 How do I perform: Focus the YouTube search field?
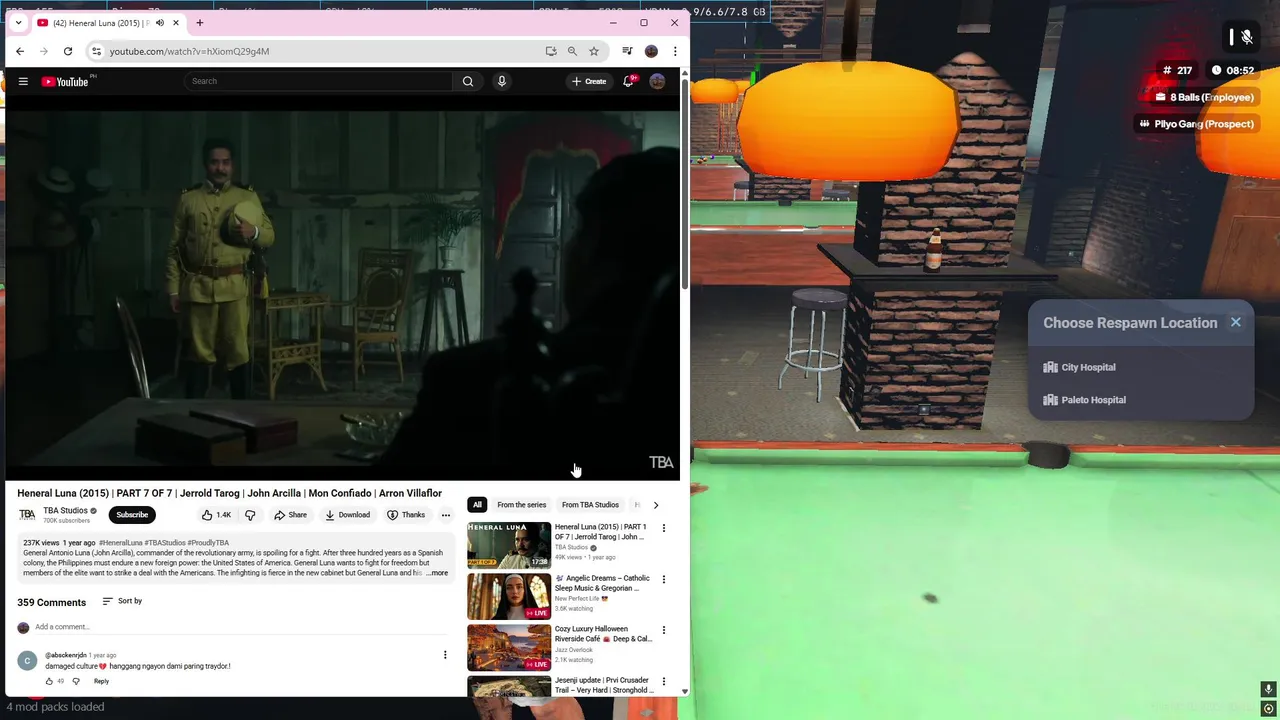click(320, 81)
